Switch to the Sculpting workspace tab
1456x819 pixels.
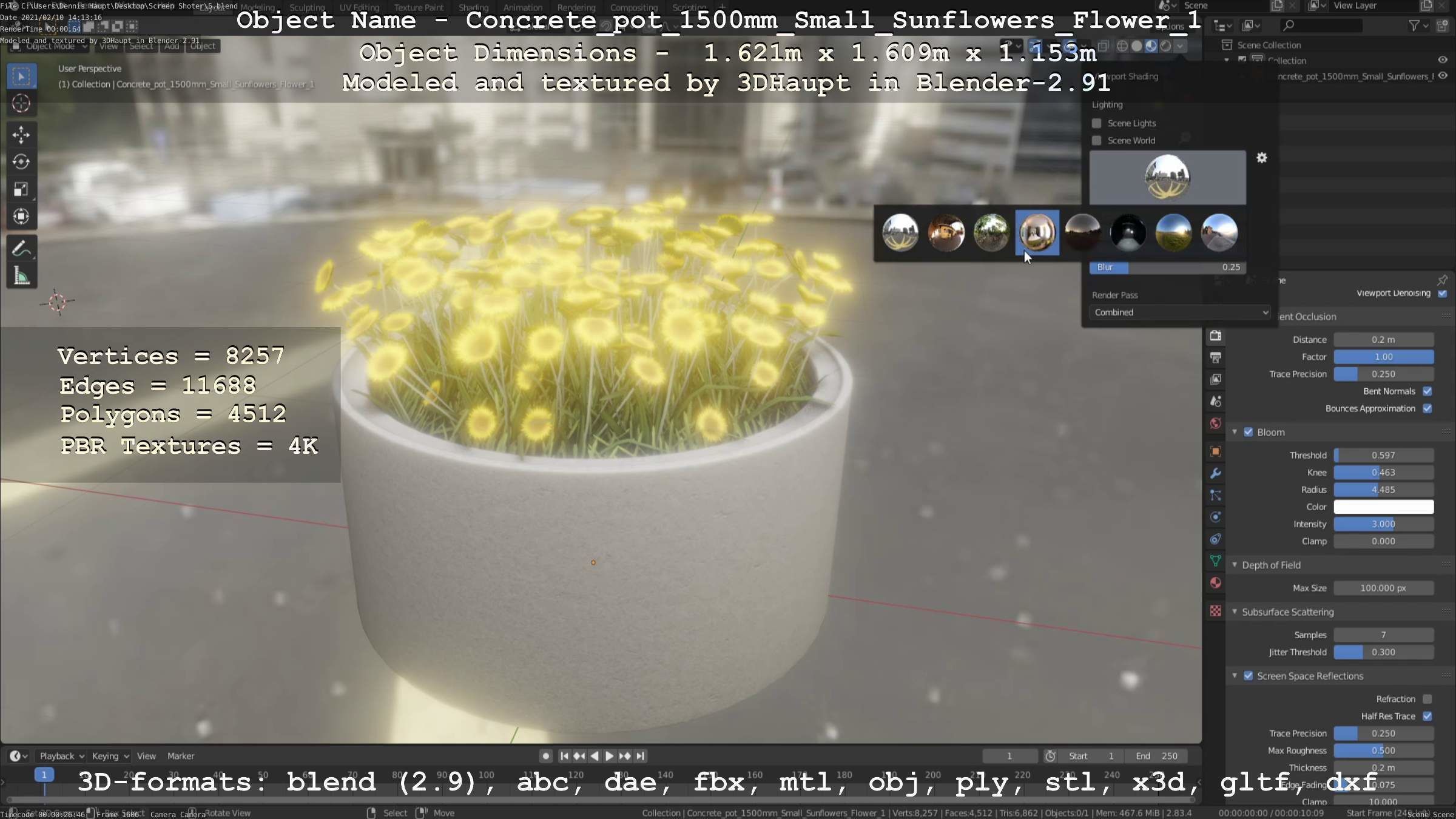point(307,7)
